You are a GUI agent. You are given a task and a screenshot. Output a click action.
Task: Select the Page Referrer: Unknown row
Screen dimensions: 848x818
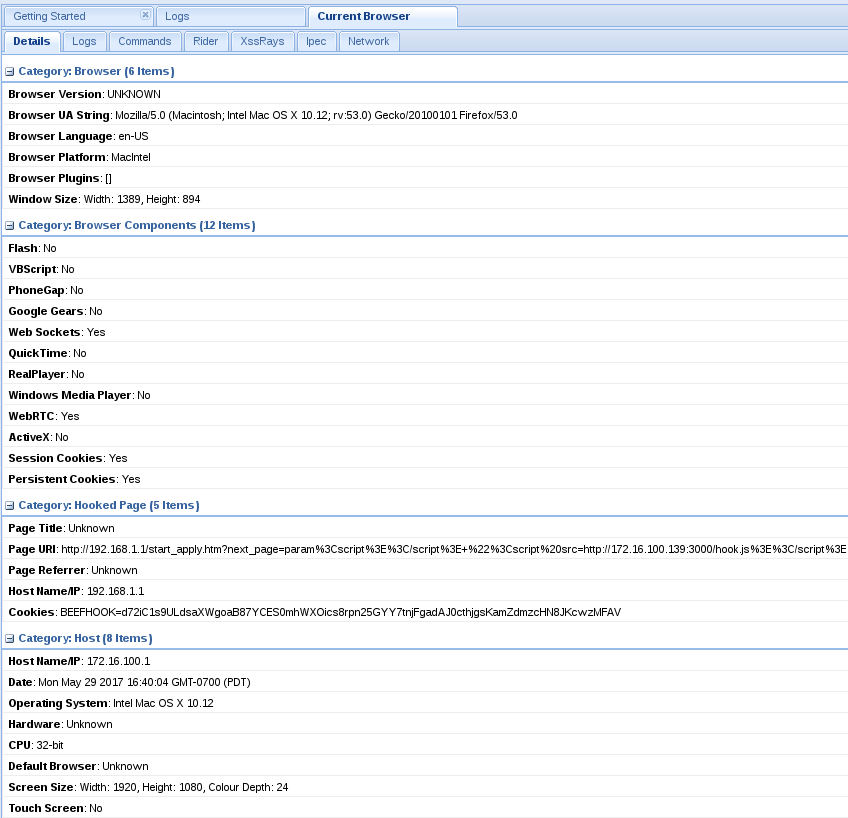pyautogui.click(x=425, y=570)
